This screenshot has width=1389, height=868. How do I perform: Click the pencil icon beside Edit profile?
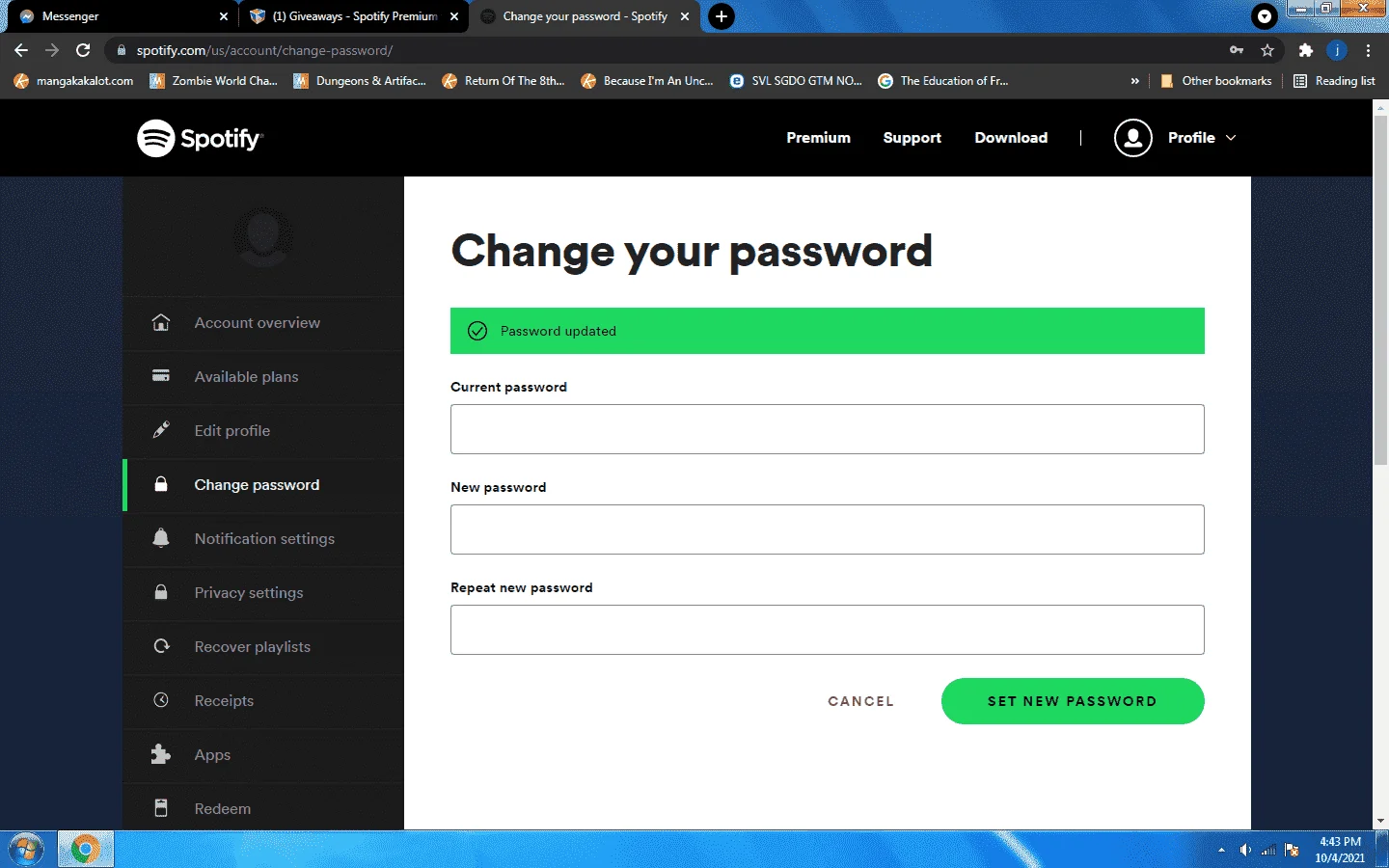161,430
